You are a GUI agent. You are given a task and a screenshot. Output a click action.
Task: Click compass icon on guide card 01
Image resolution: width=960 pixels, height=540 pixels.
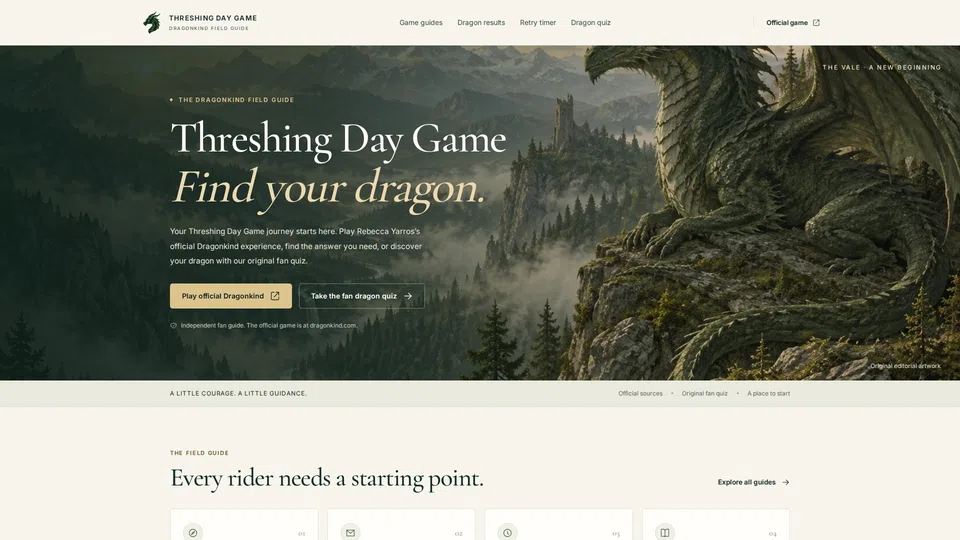click(193, 533)
